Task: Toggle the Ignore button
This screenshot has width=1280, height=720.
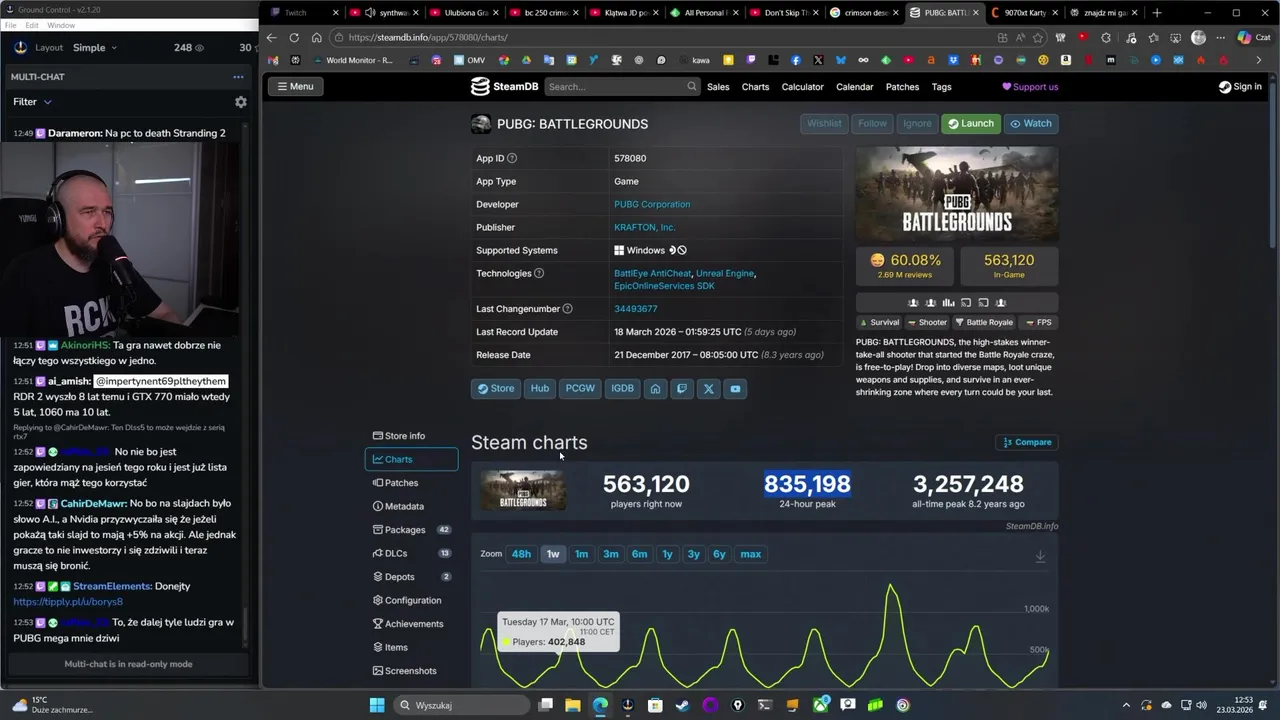Action: [x=917, y=123]
